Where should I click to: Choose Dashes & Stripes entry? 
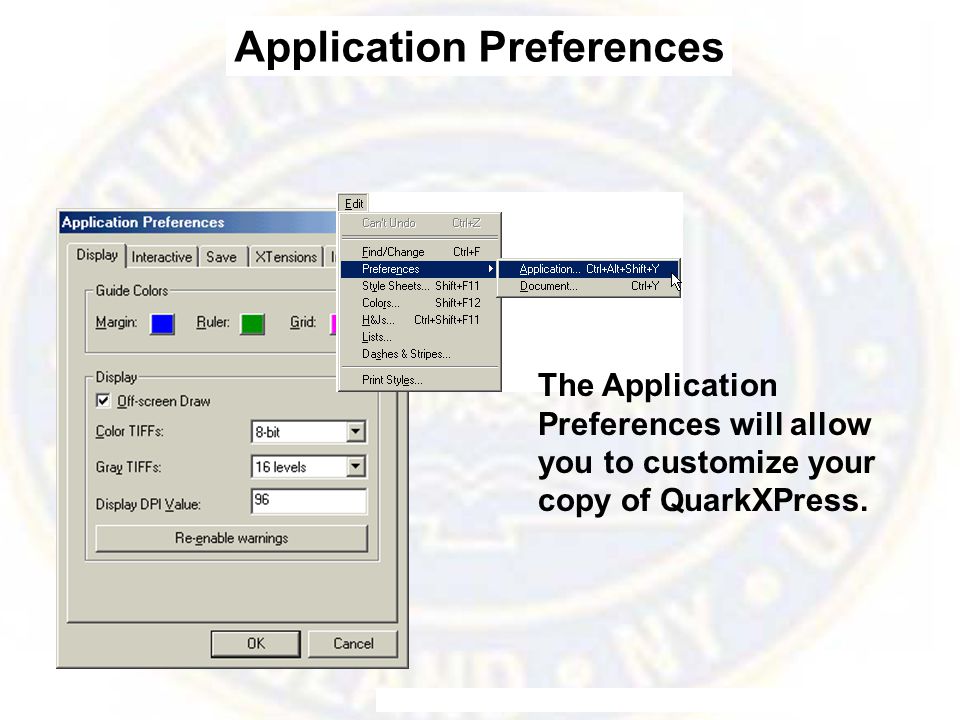[421, 354]
